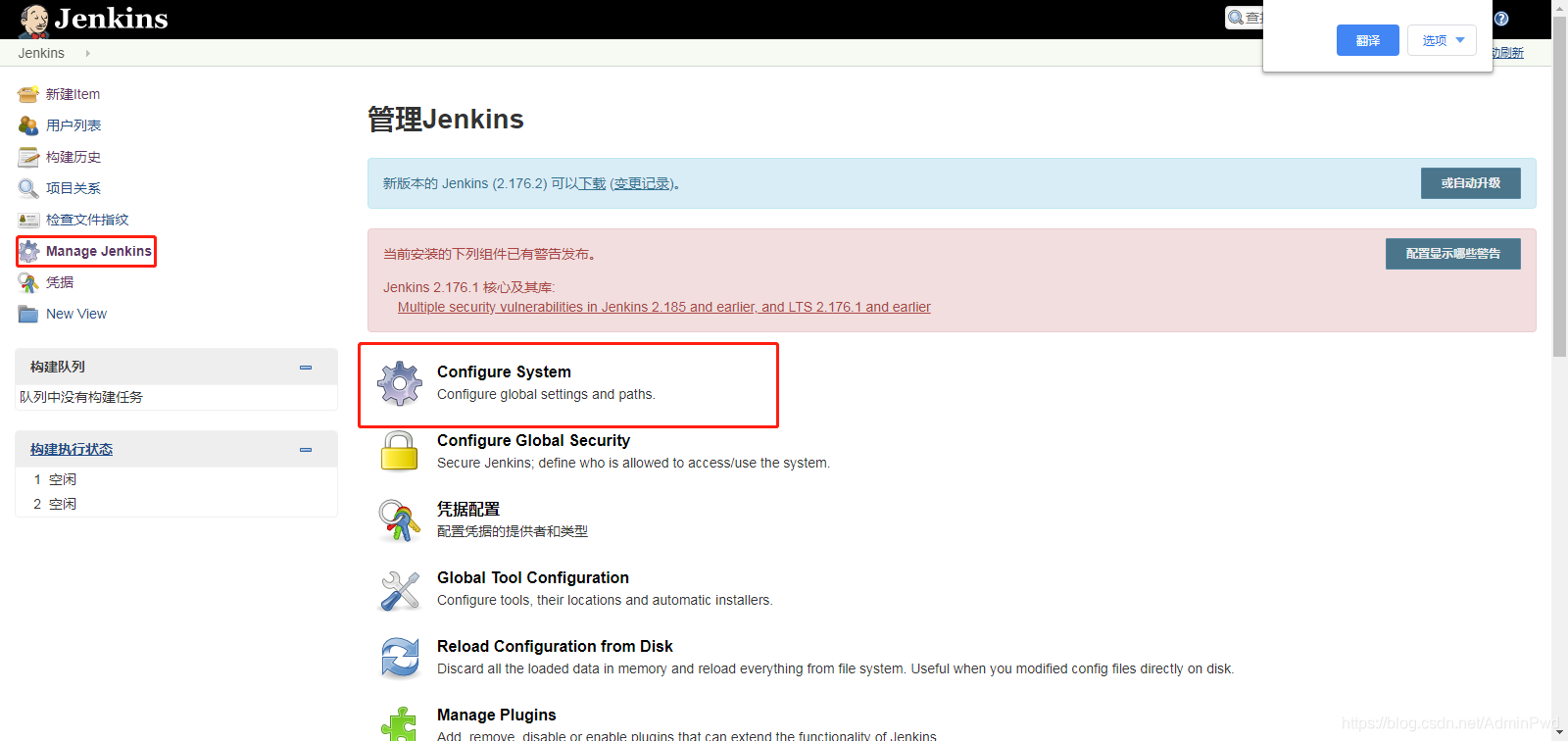Expand the breadcrumb arrow next to Jenkins
1568x741 pixels.
click(88, 53)
